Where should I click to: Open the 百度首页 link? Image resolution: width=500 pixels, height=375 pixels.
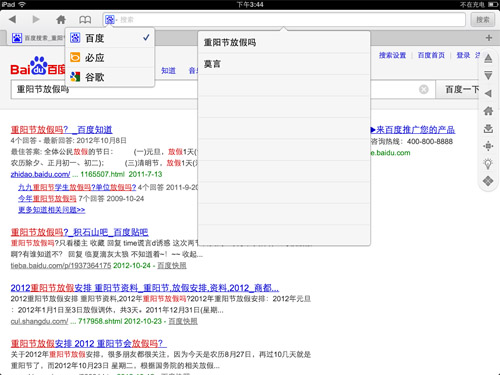431,55
